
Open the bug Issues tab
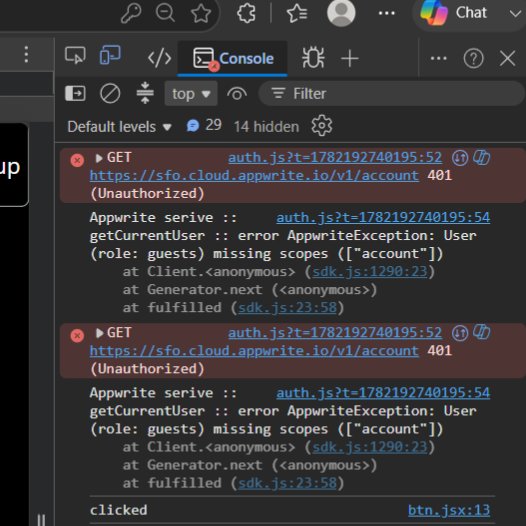(x=313, y=58)
